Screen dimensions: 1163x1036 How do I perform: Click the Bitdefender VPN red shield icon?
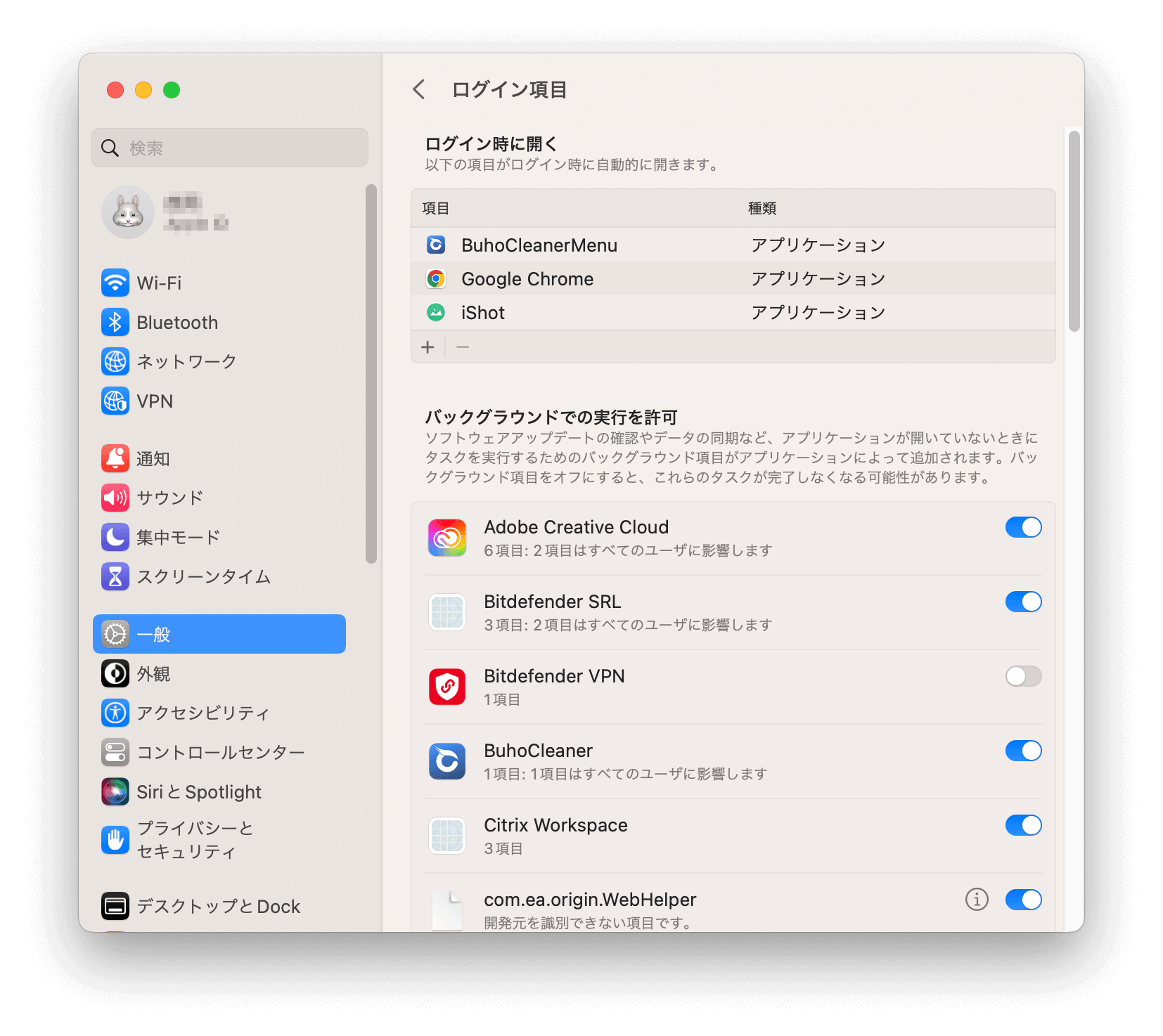tap(447, 687)
